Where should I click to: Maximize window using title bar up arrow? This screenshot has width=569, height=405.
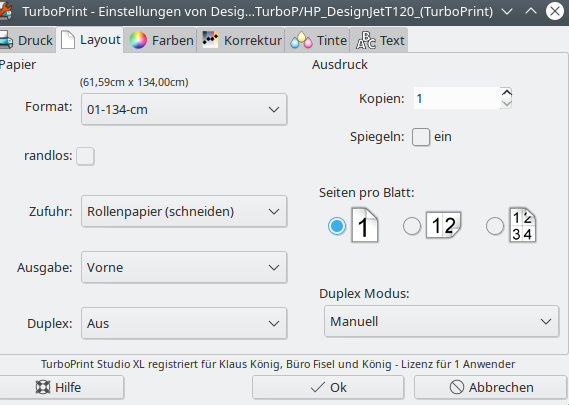tap(531, 11)
